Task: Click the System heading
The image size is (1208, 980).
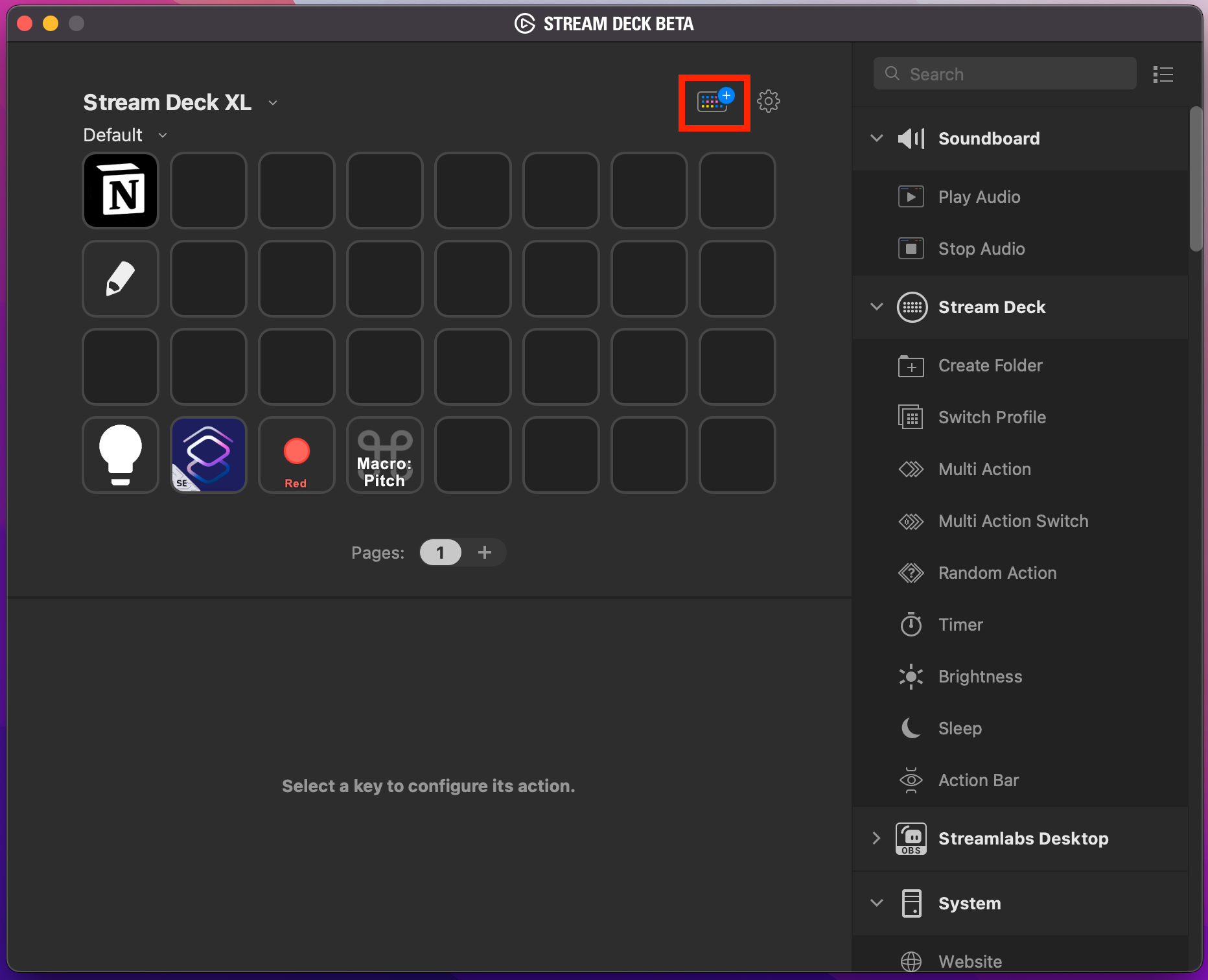Action: coord(970,904)
